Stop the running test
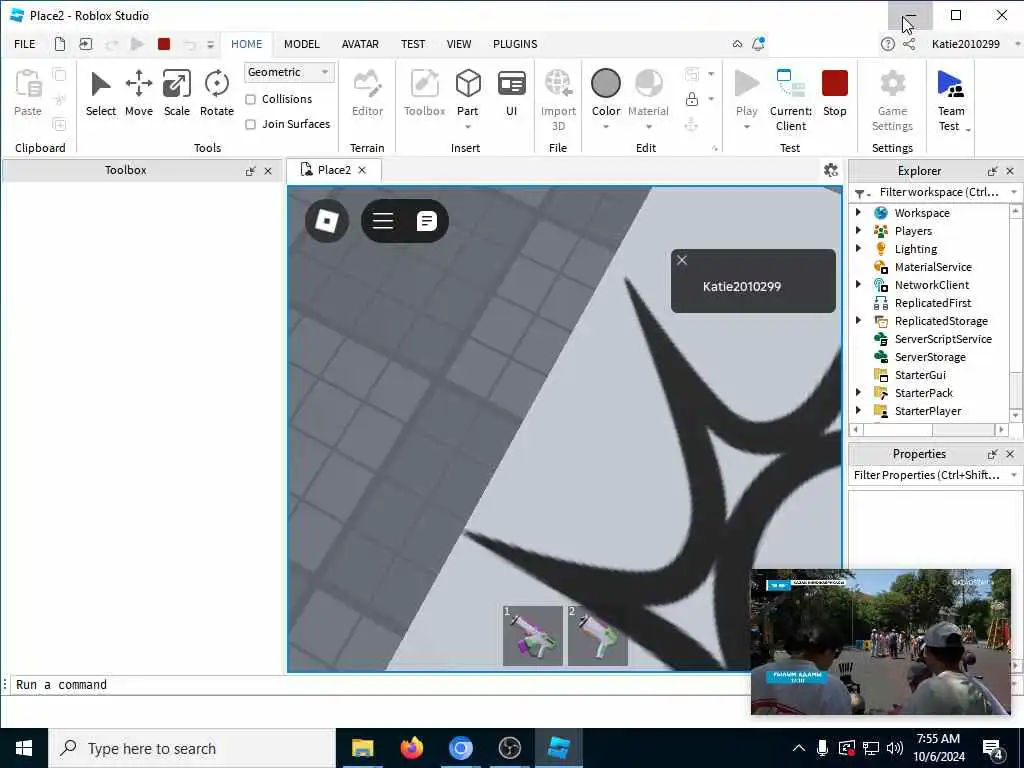1024x768 pixels. pos(835,93)
